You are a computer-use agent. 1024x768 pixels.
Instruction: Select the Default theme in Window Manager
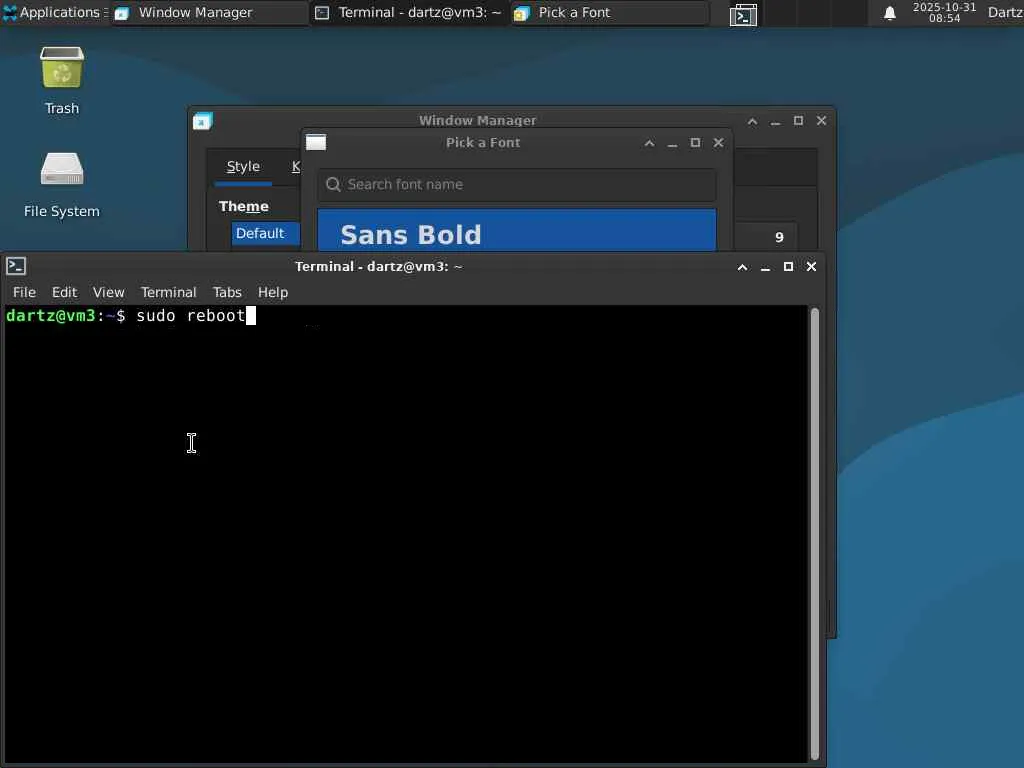tap(265, 233)
